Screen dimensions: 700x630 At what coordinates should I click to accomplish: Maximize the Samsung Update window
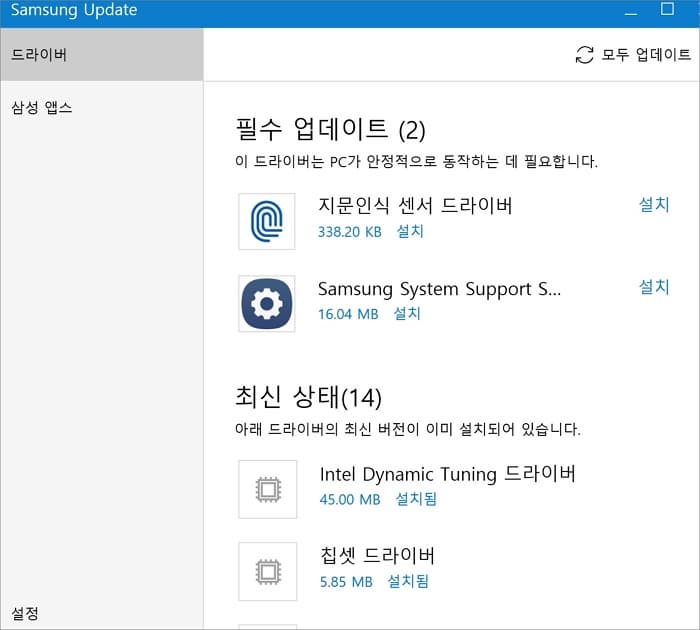tap(667, 9)
